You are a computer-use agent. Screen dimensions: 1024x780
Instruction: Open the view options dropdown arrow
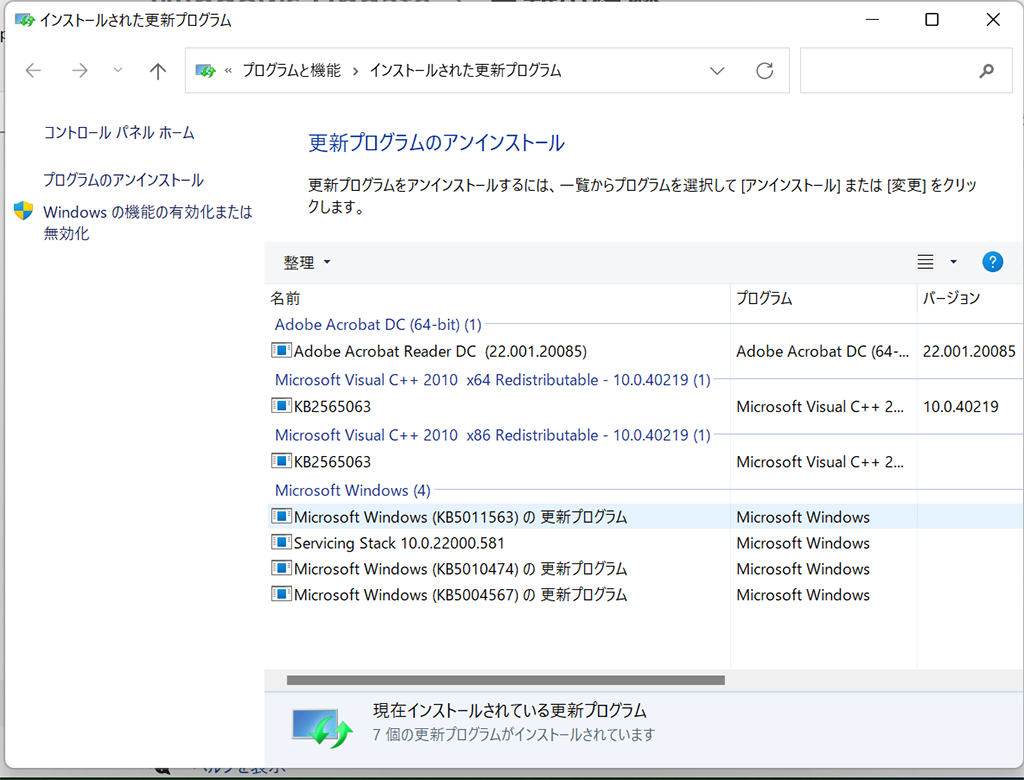(952, 261)
